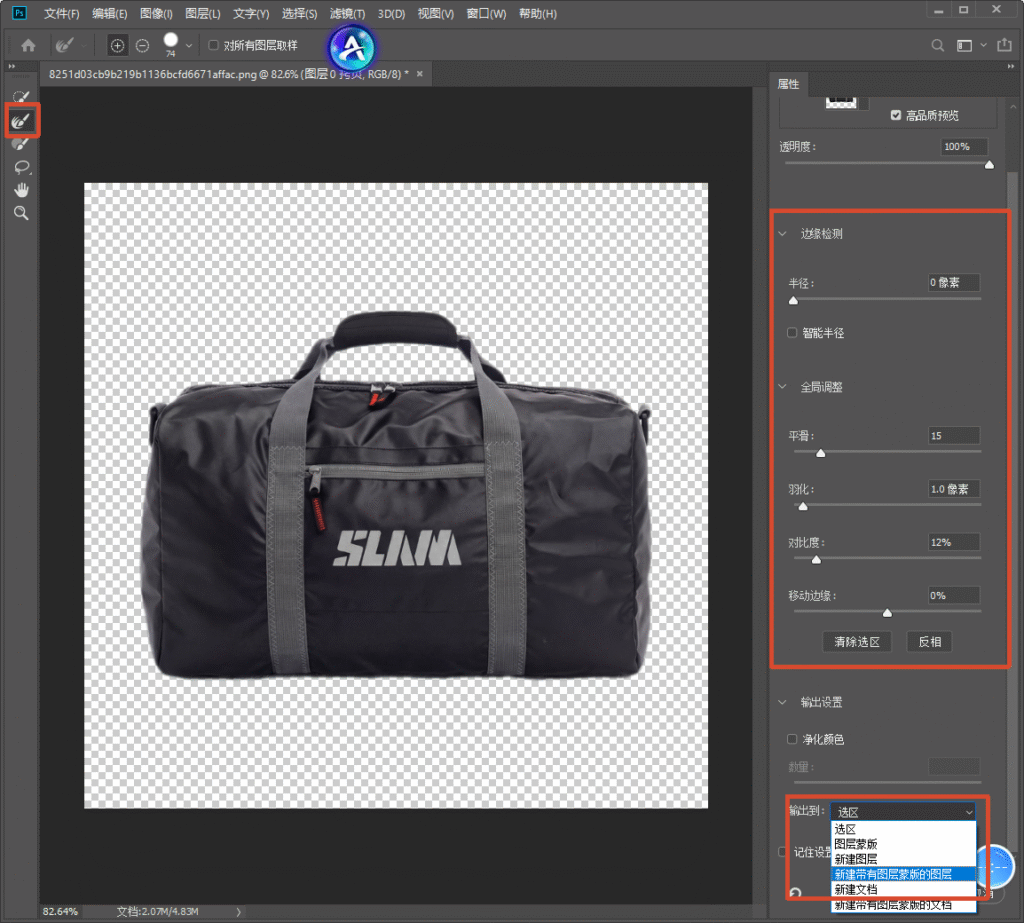Click the 反相 button

[929, 641]
